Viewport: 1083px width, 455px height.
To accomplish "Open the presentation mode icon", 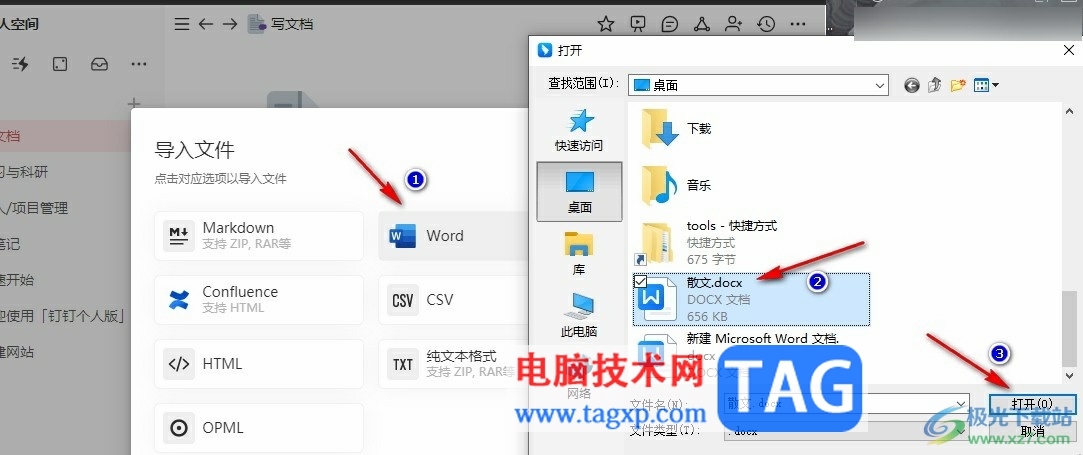I will (638, 24).
